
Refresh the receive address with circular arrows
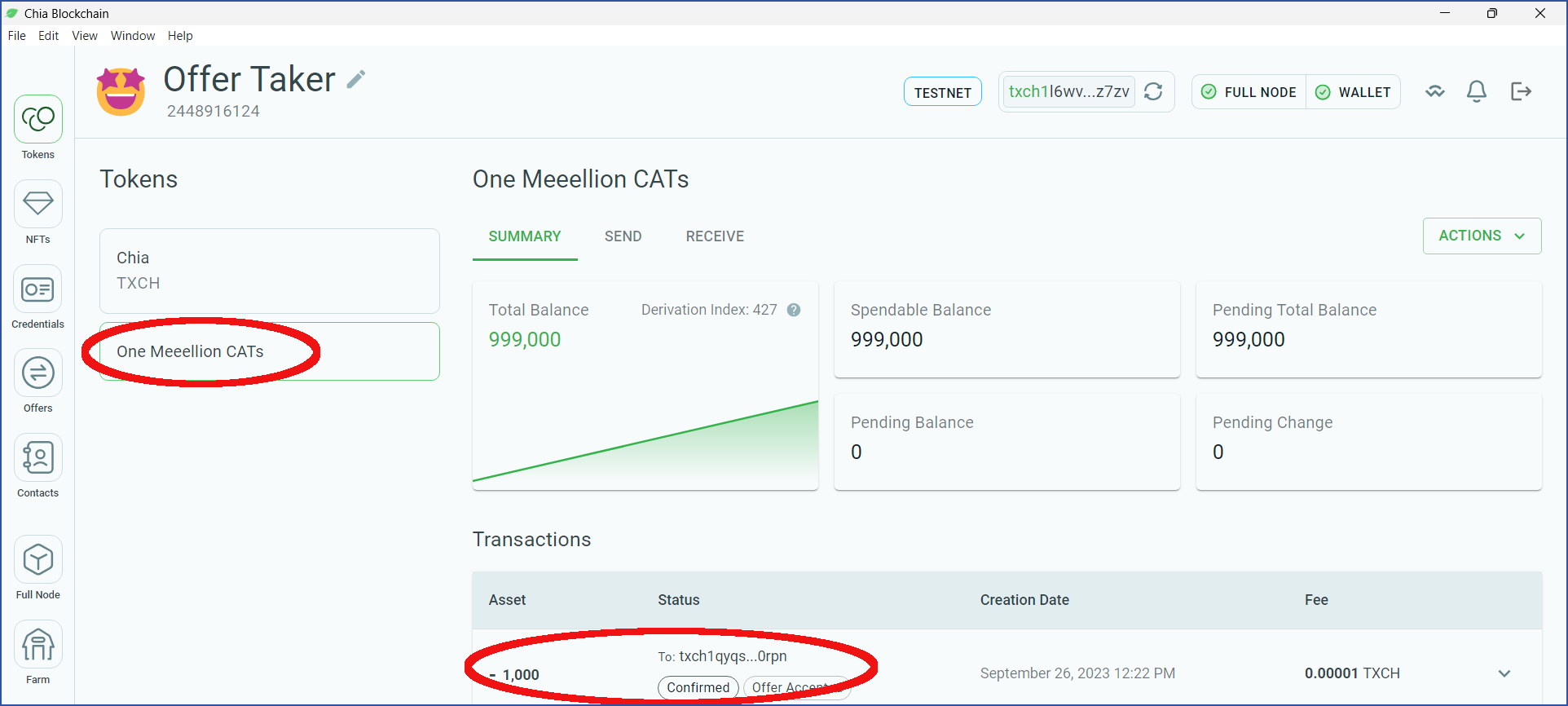(1153, 91)
